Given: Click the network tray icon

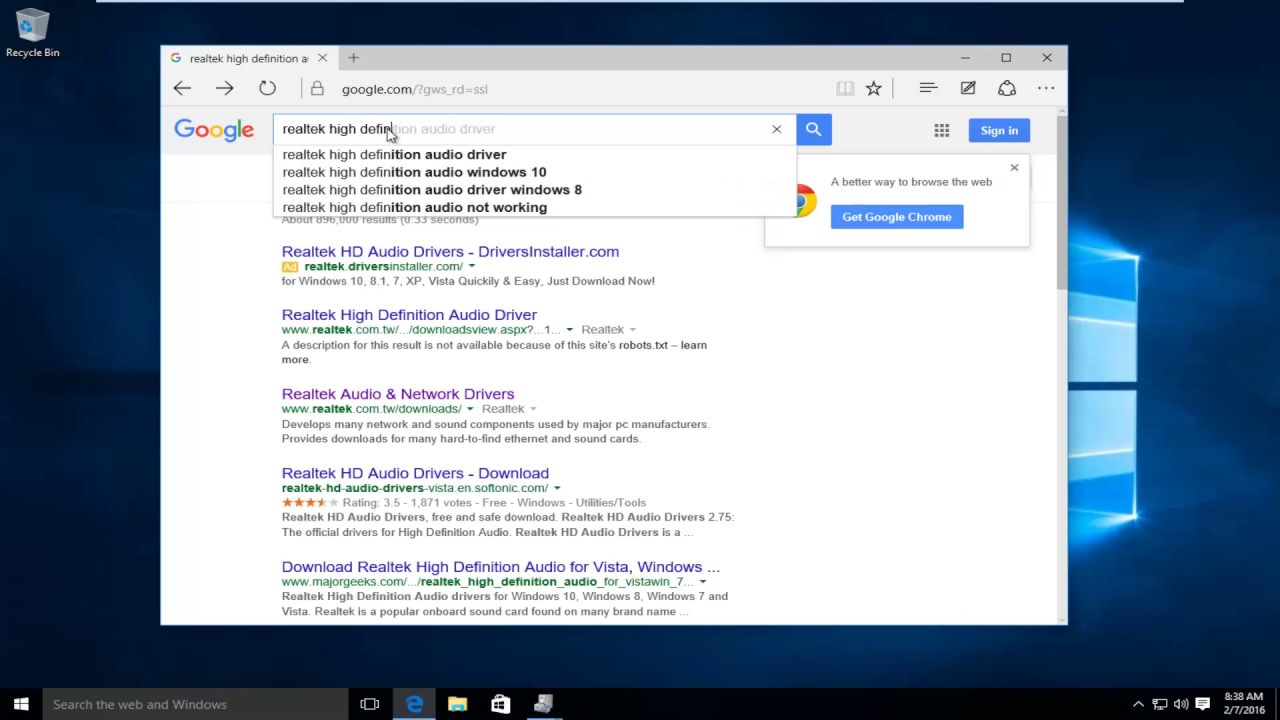Looking at the screenshot, I should (1160, 704).
